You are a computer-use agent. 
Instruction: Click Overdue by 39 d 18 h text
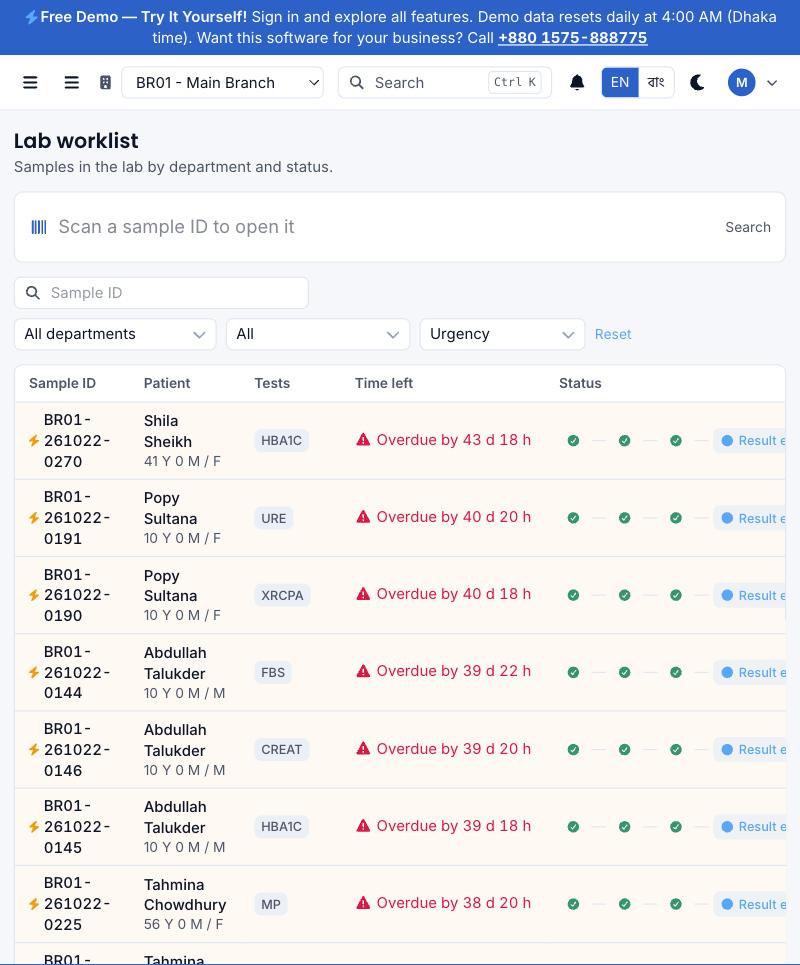[x=454, y=825]
